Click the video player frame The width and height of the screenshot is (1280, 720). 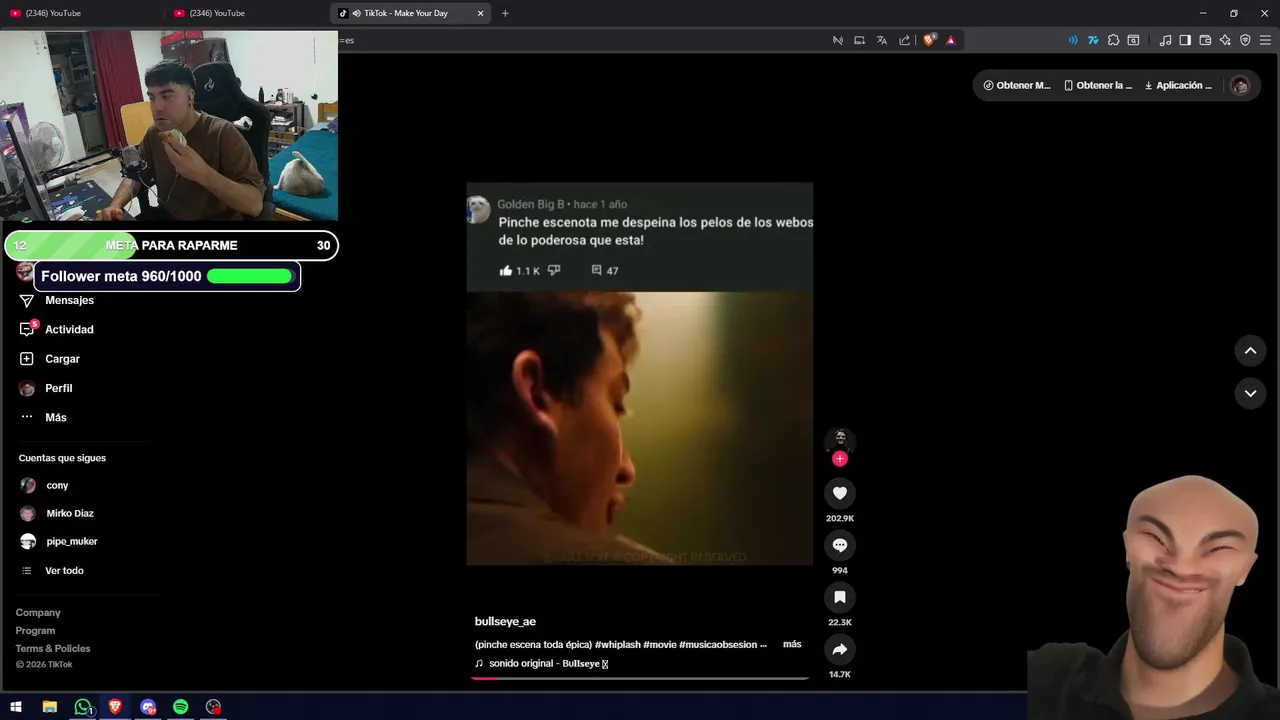point(640,374)
